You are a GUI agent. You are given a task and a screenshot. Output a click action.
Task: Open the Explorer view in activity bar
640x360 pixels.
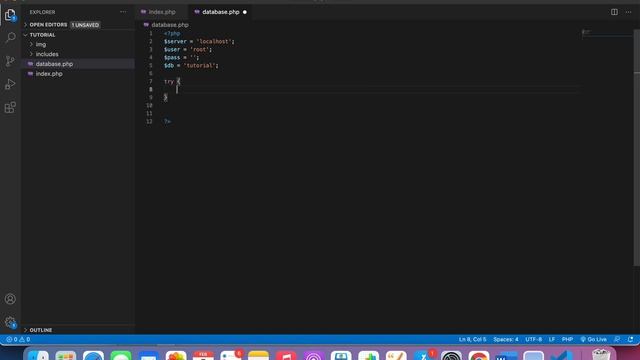coord(10,15)
